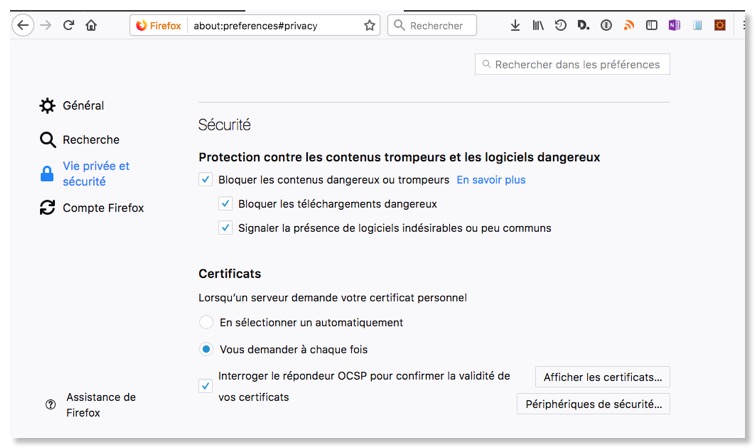The height and width of the screenshot is (448, 755).
Task: Click the history clock icon in the toolbar
Action: [560, 25]
